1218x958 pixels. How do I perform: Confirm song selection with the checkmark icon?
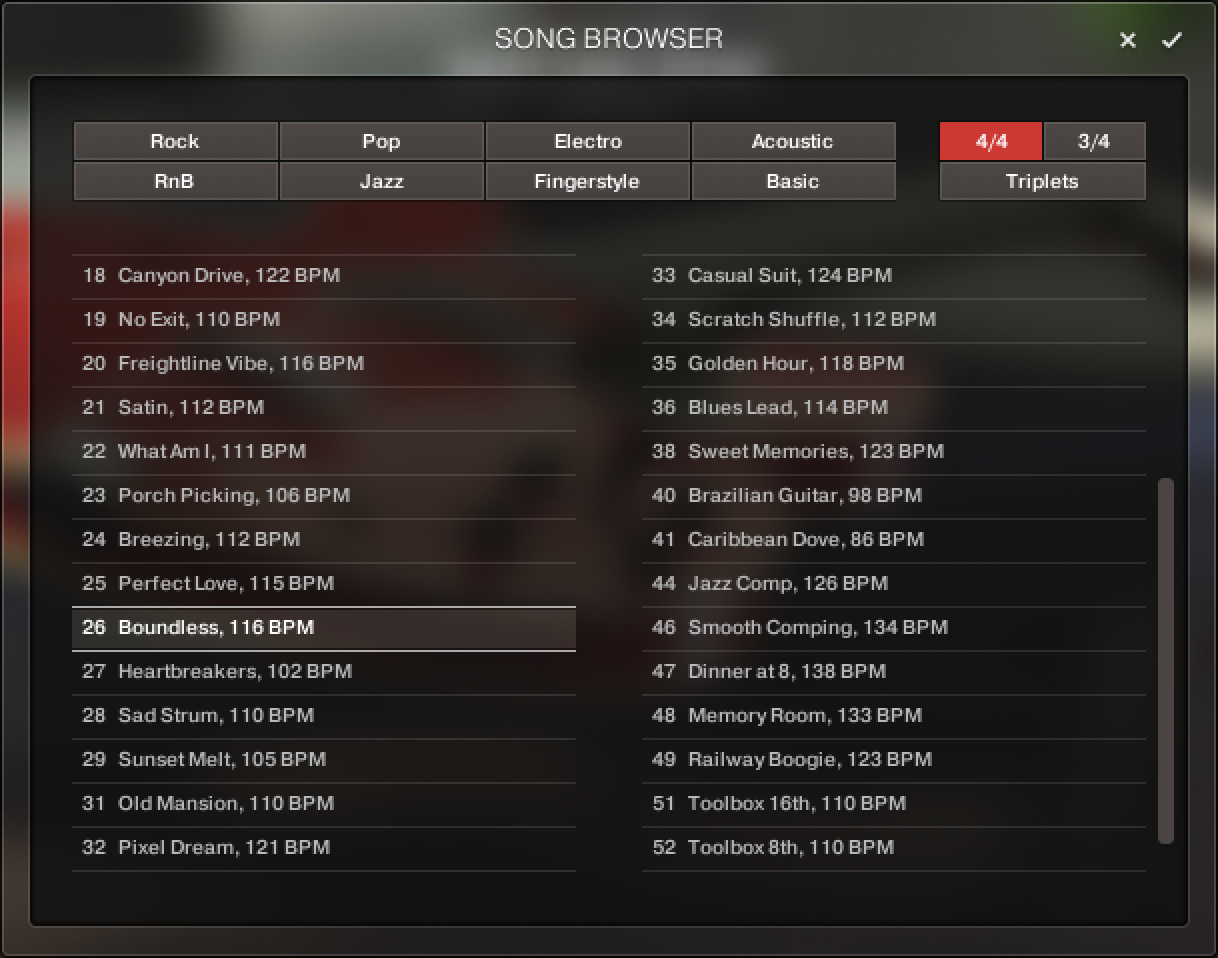1170,40
